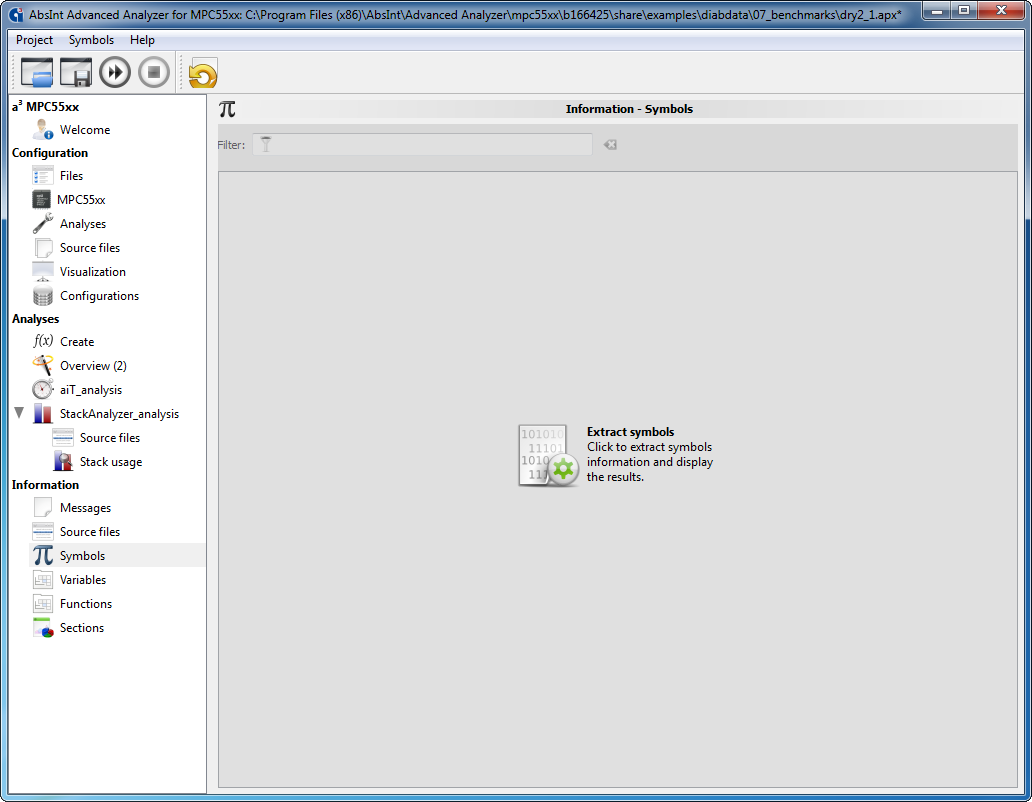Viewport: 1032px width, 802px height.
Task: Open Source files under Information
Action: pos(90,532)
